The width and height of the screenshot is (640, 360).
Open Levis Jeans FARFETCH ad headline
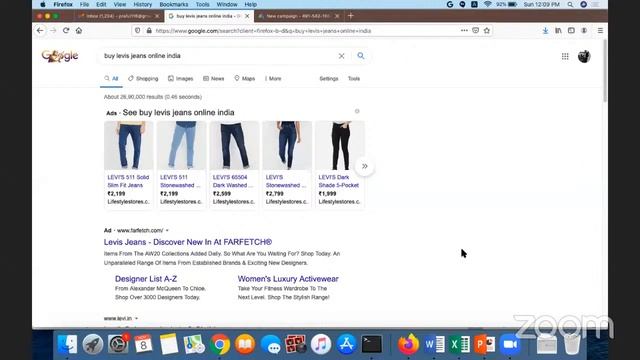188,242
